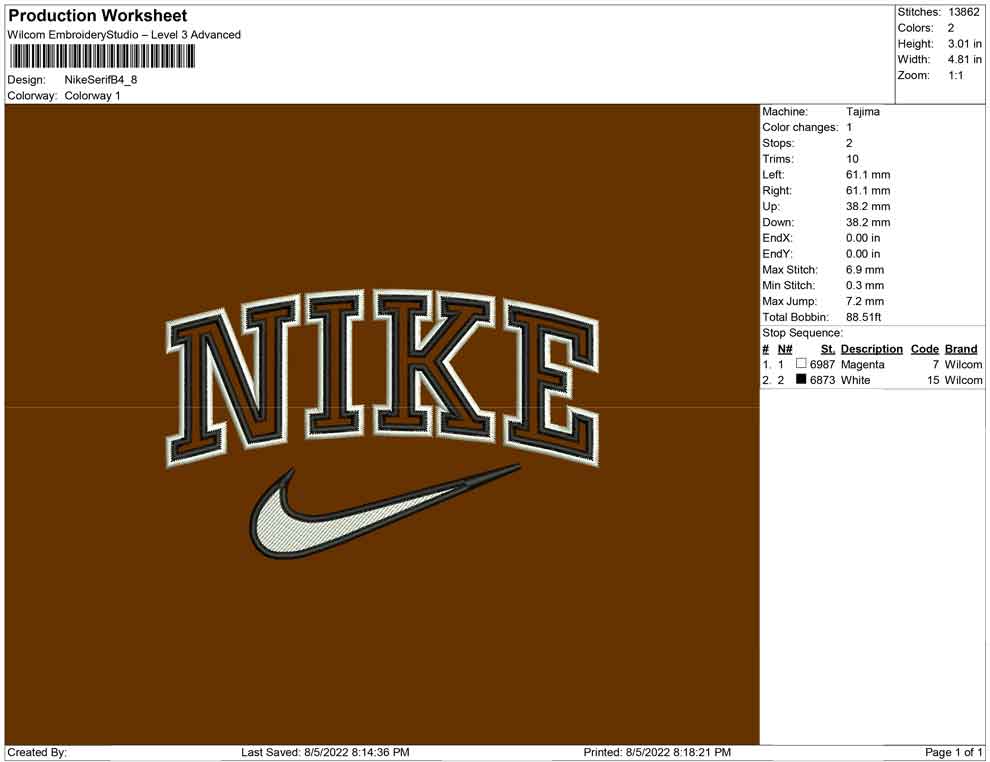The image size is (990, 762).
Task: Click the 'Magenta' description in stop row 1
Action: pos(862,364)
